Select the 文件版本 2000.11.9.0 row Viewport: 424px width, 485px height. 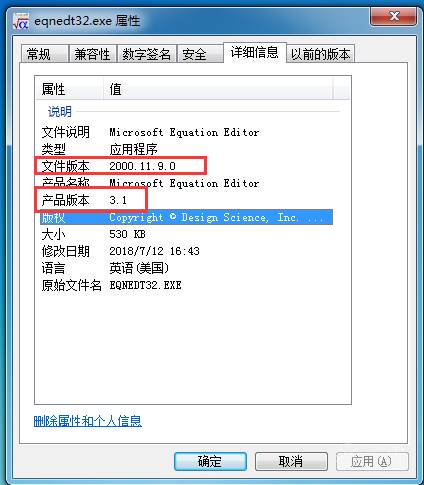[186, 166]
